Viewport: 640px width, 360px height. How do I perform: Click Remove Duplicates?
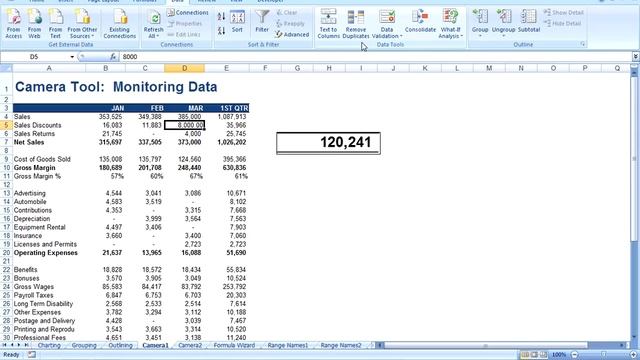point(356,24)
